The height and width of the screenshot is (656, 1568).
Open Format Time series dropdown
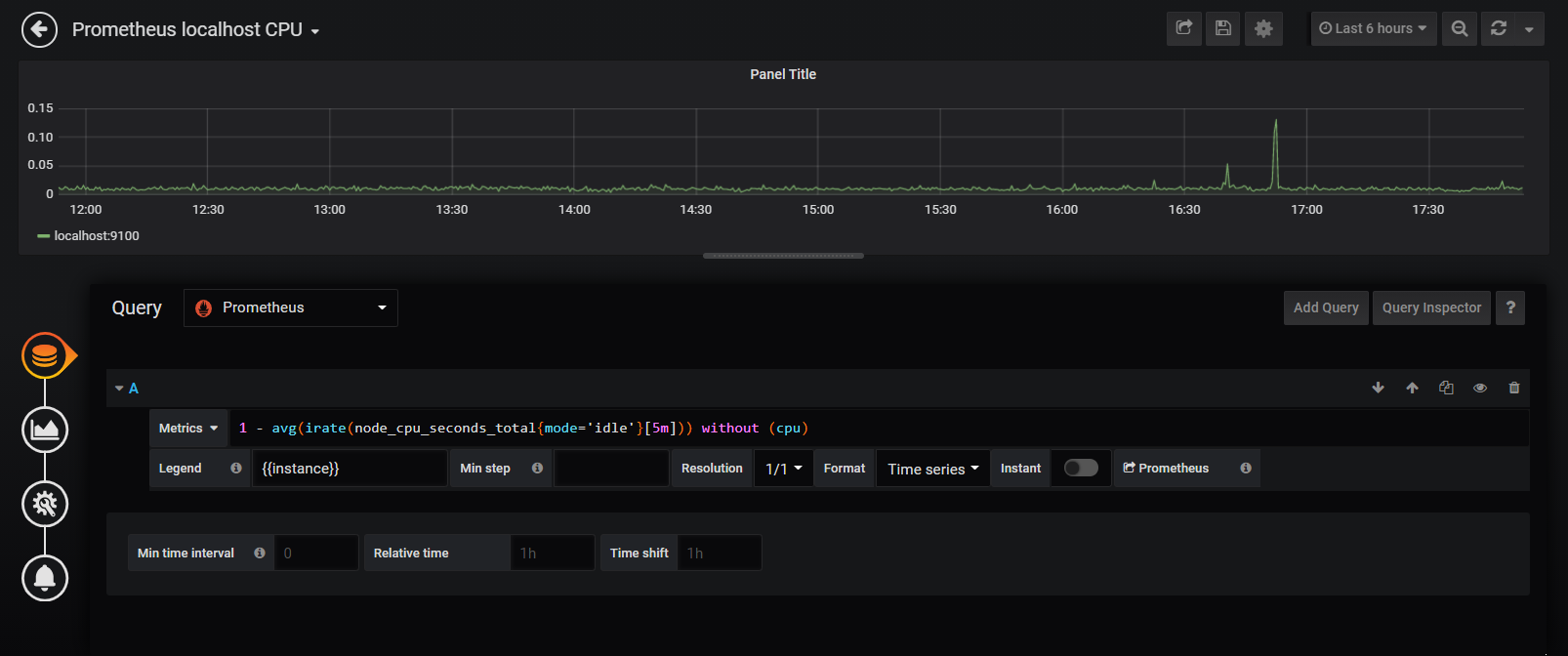click(932, 469)
